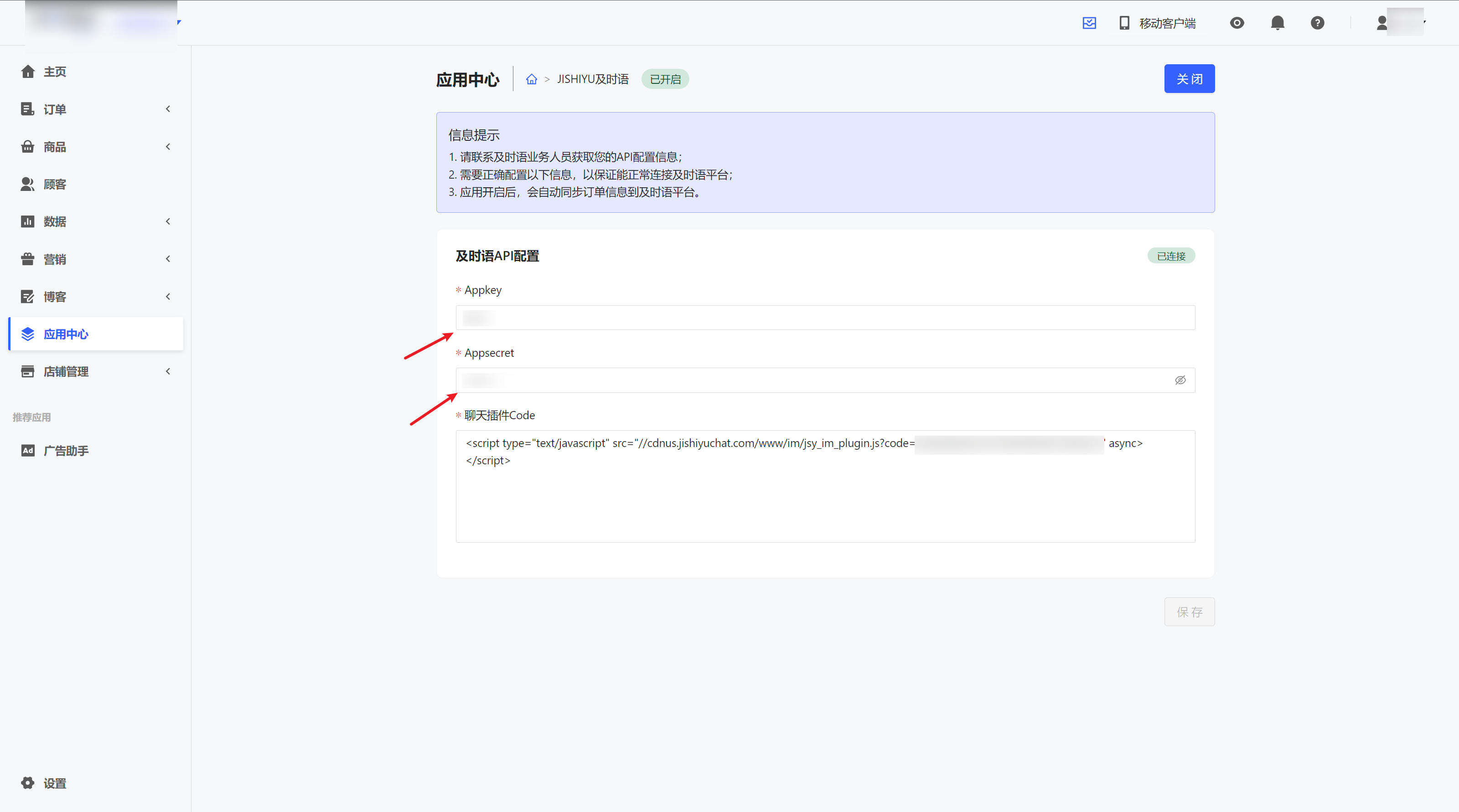The width and height of the screenshot is (1459, 812).
Task: Focus the 聊天插件Code text area
Action: click(825, 486)
